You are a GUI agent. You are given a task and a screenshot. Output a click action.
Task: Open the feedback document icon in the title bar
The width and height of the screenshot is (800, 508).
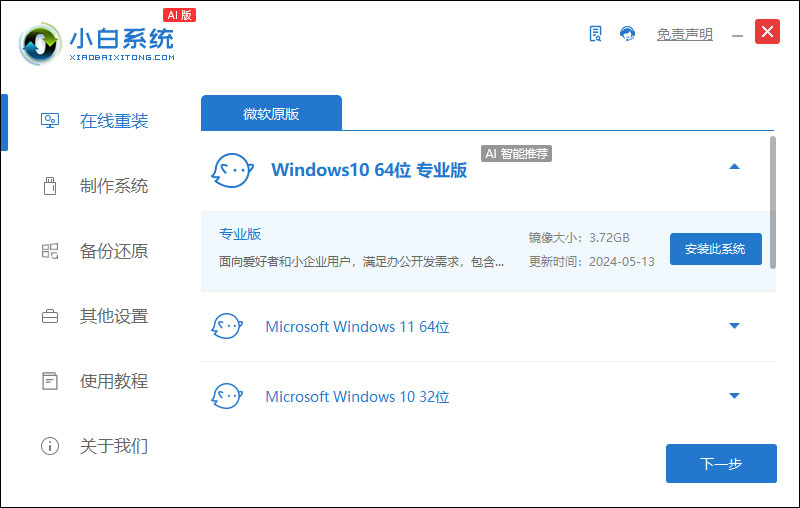tap(595, 34)
